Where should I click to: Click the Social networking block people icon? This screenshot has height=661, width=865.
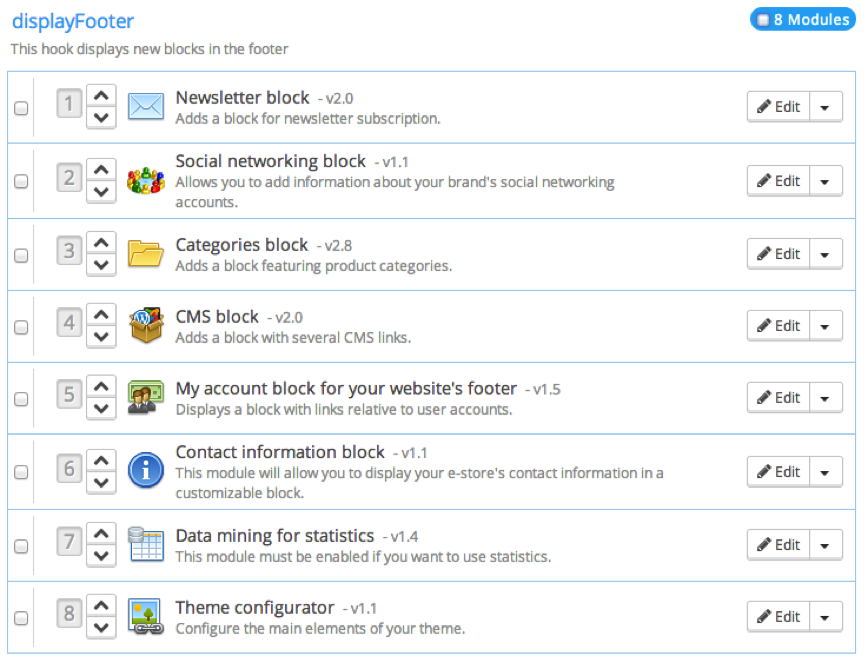tap(146, 180)
